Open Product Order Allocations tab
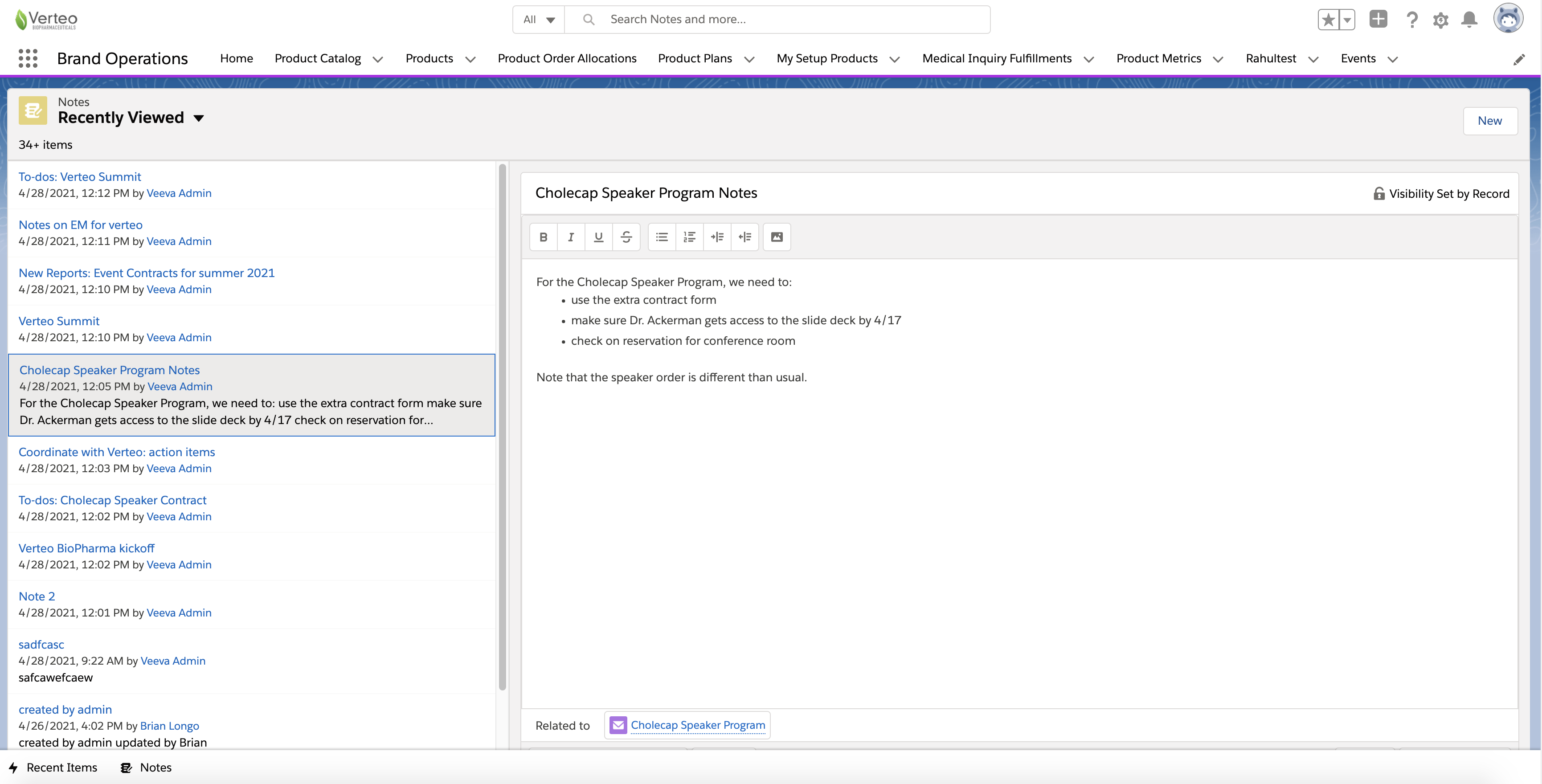The height and width of the screenshot is (784, 1542). 566,59
